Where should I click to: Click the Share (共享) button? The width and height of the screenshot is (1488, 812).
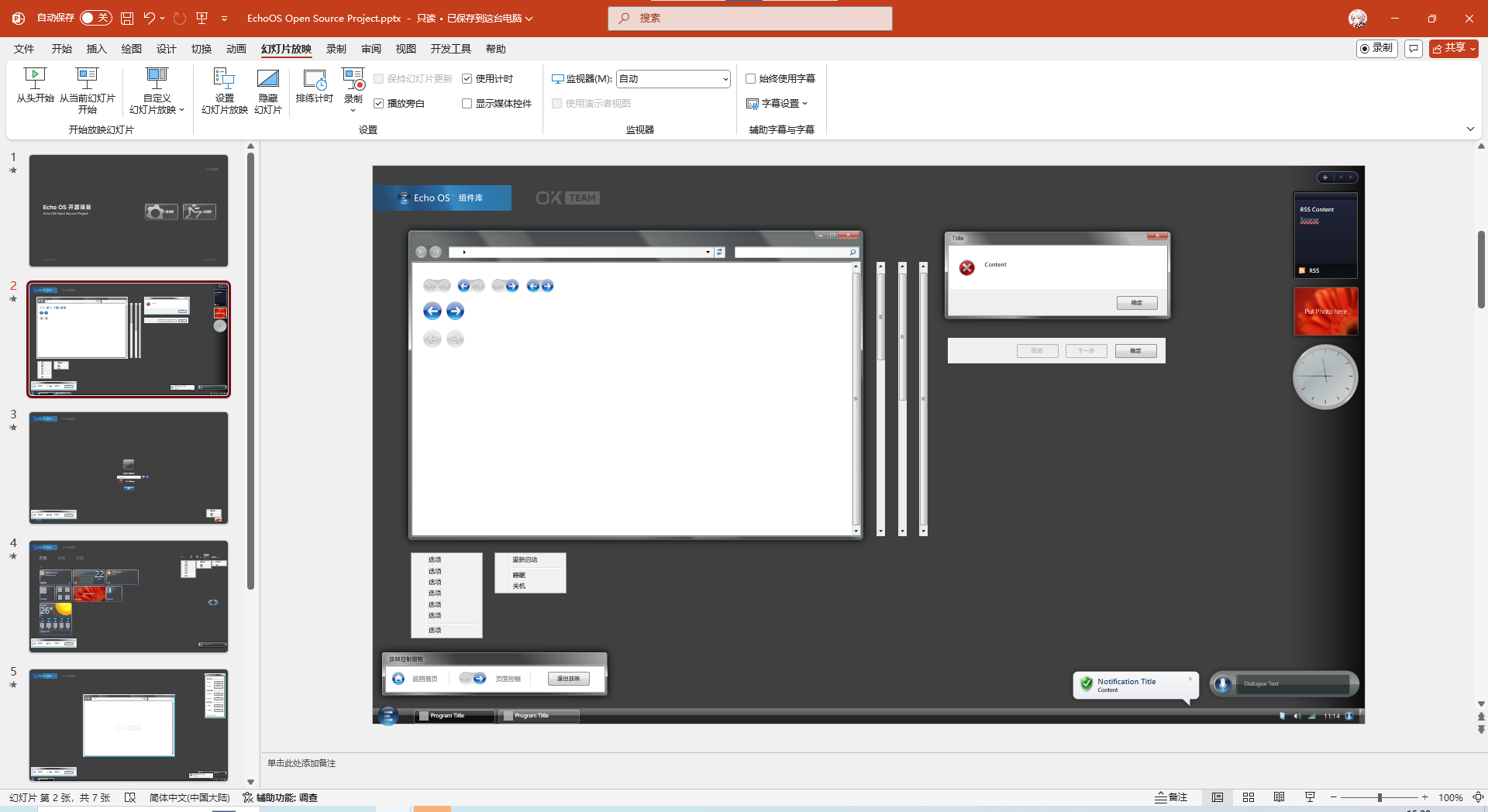click(x=1453, y=48)
